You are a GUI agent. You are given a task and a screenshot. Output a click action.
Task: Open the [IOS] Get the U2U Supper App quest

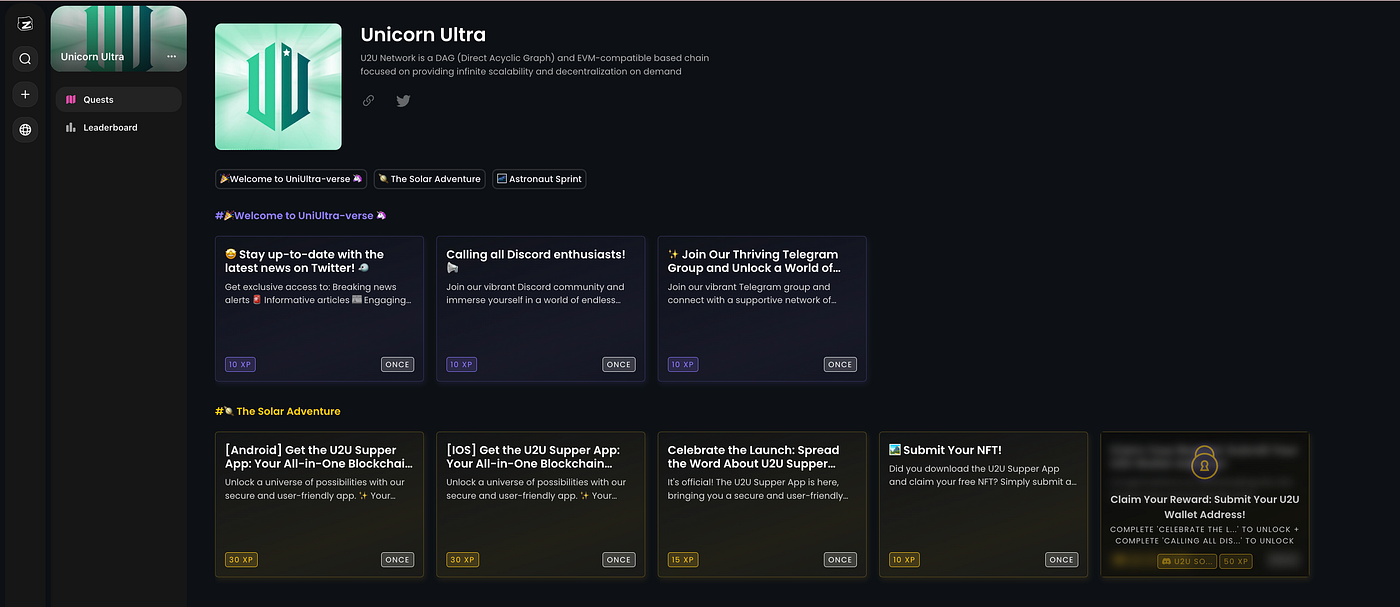pyautogui.click(x=541, y=505)
